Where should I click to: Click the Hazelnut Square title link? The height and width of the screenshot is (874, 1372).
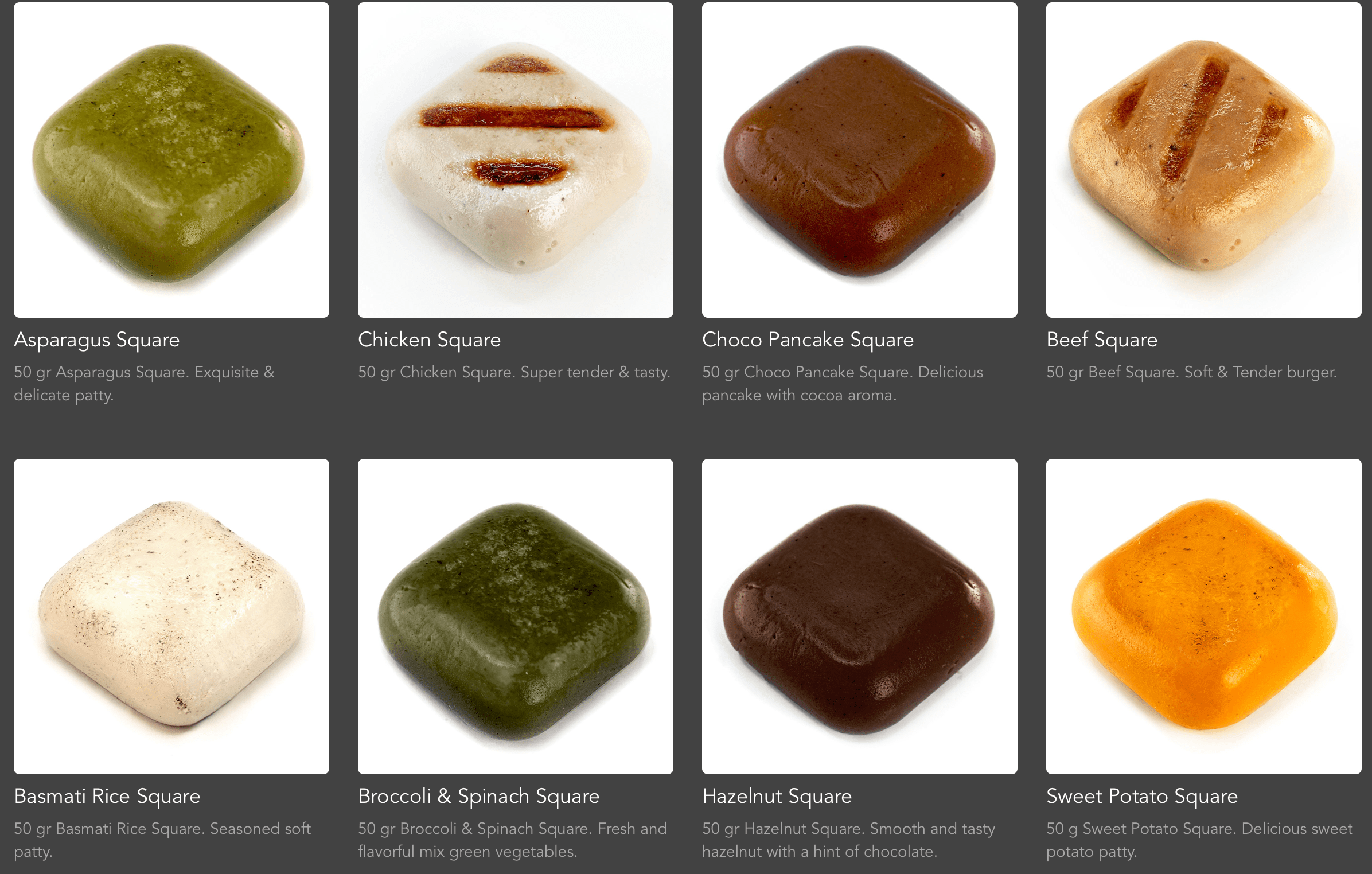777,797
